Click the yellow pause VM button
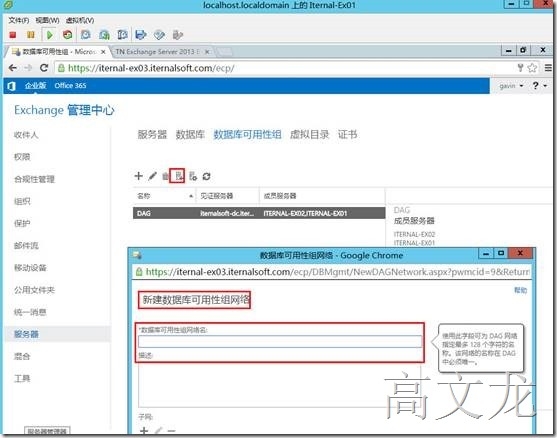This screenshot has height=438, width=557. [31, 35]
